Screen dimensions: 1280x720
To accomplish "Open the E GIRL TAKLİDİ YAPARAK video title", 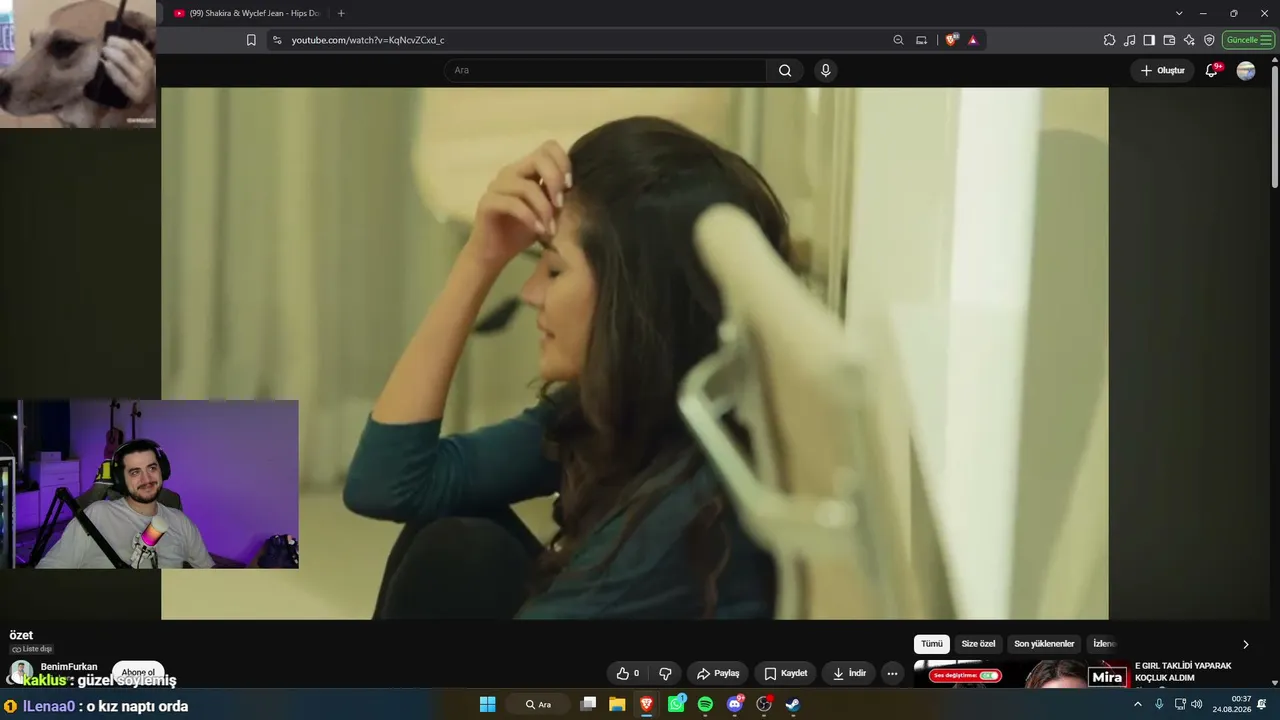I will 1183,671.
